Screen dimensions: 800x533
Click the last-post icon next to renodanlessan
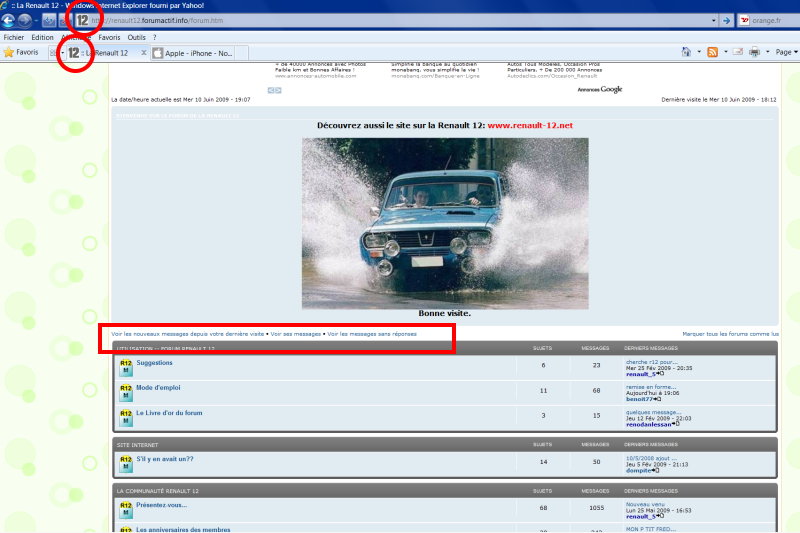[x=676, y=424]
